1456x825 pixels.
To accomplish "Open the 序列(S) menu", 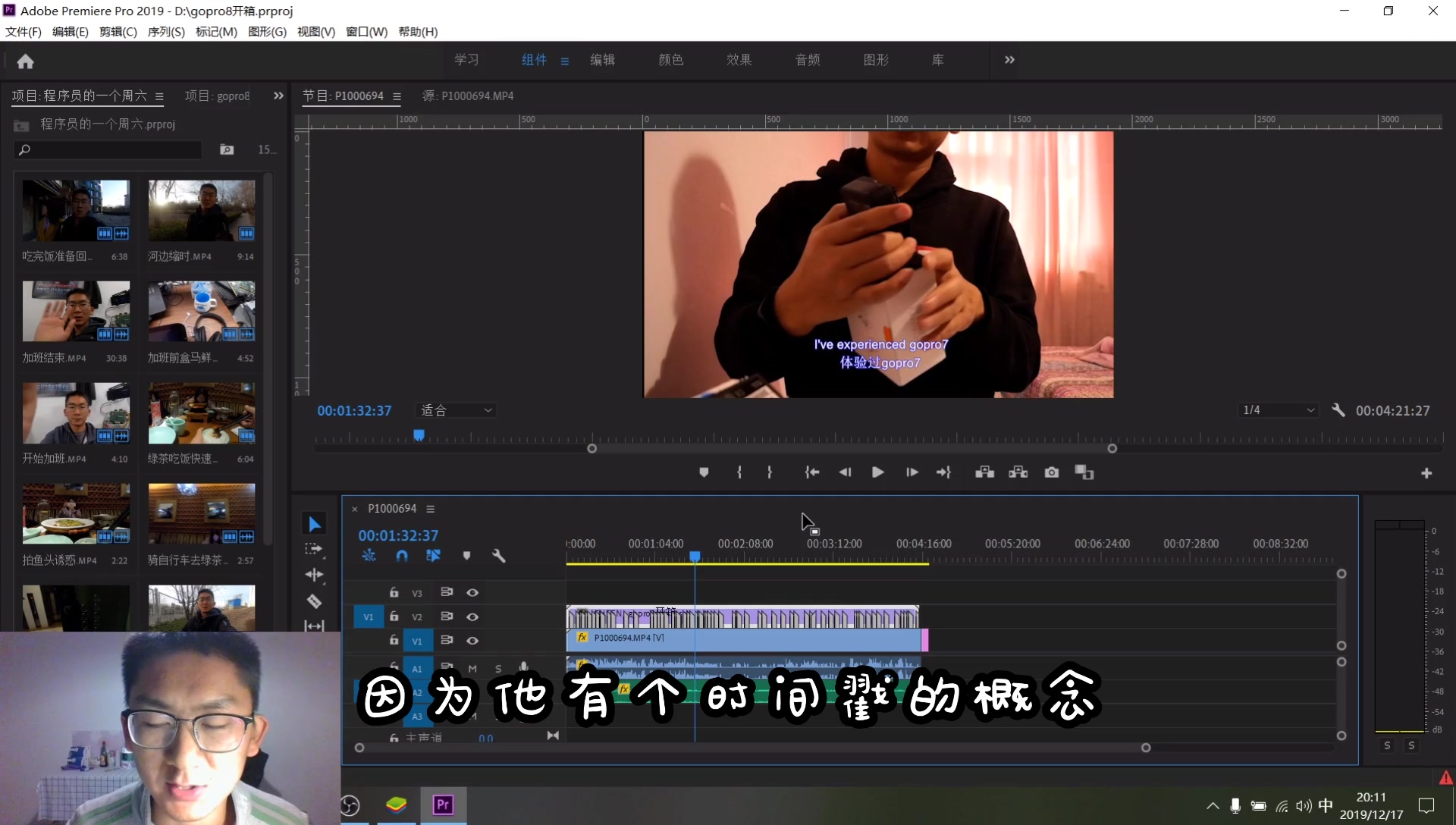I will pos(166,32).
